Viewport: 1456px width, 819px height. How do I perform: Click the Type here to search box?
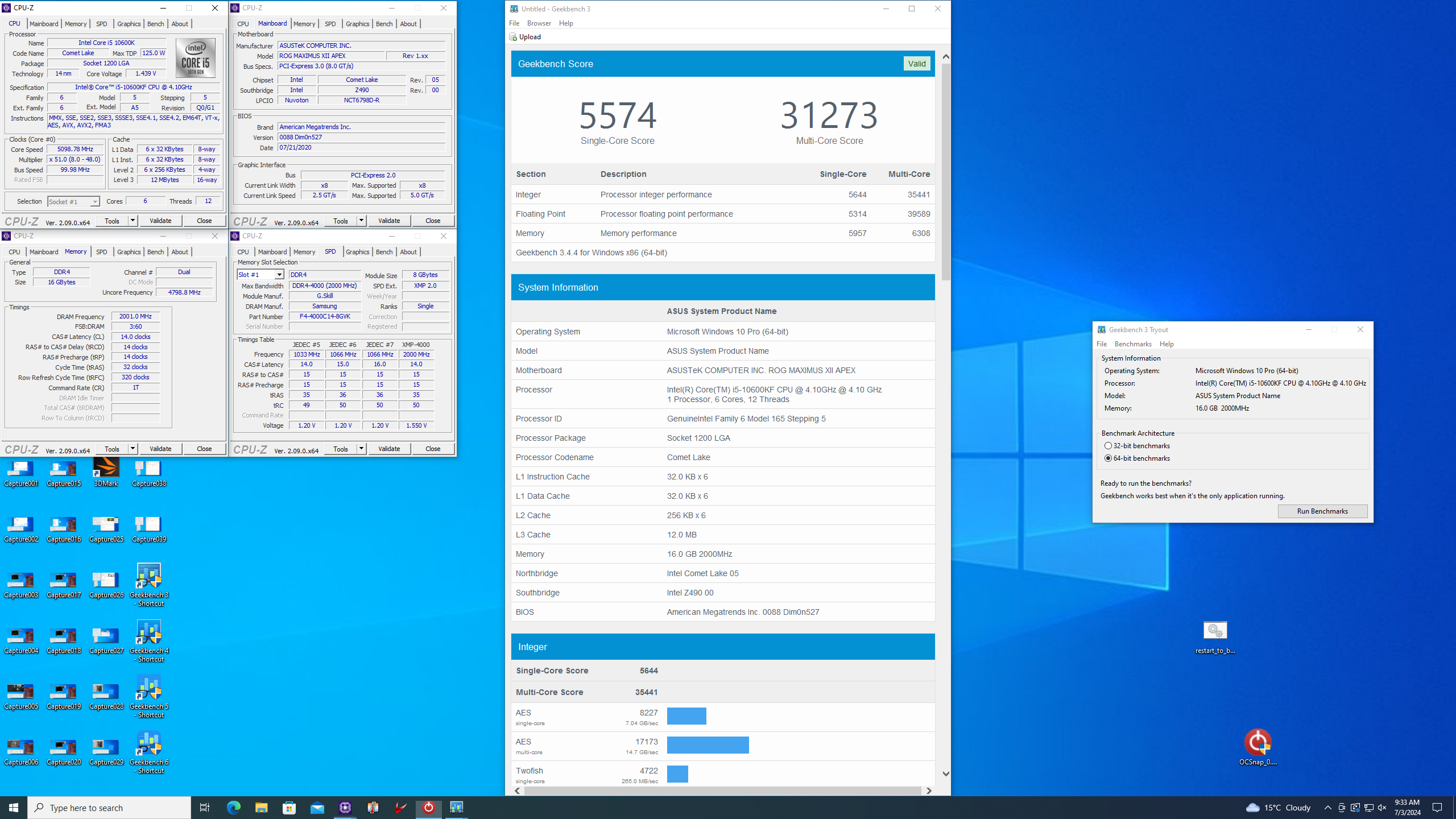109,808
